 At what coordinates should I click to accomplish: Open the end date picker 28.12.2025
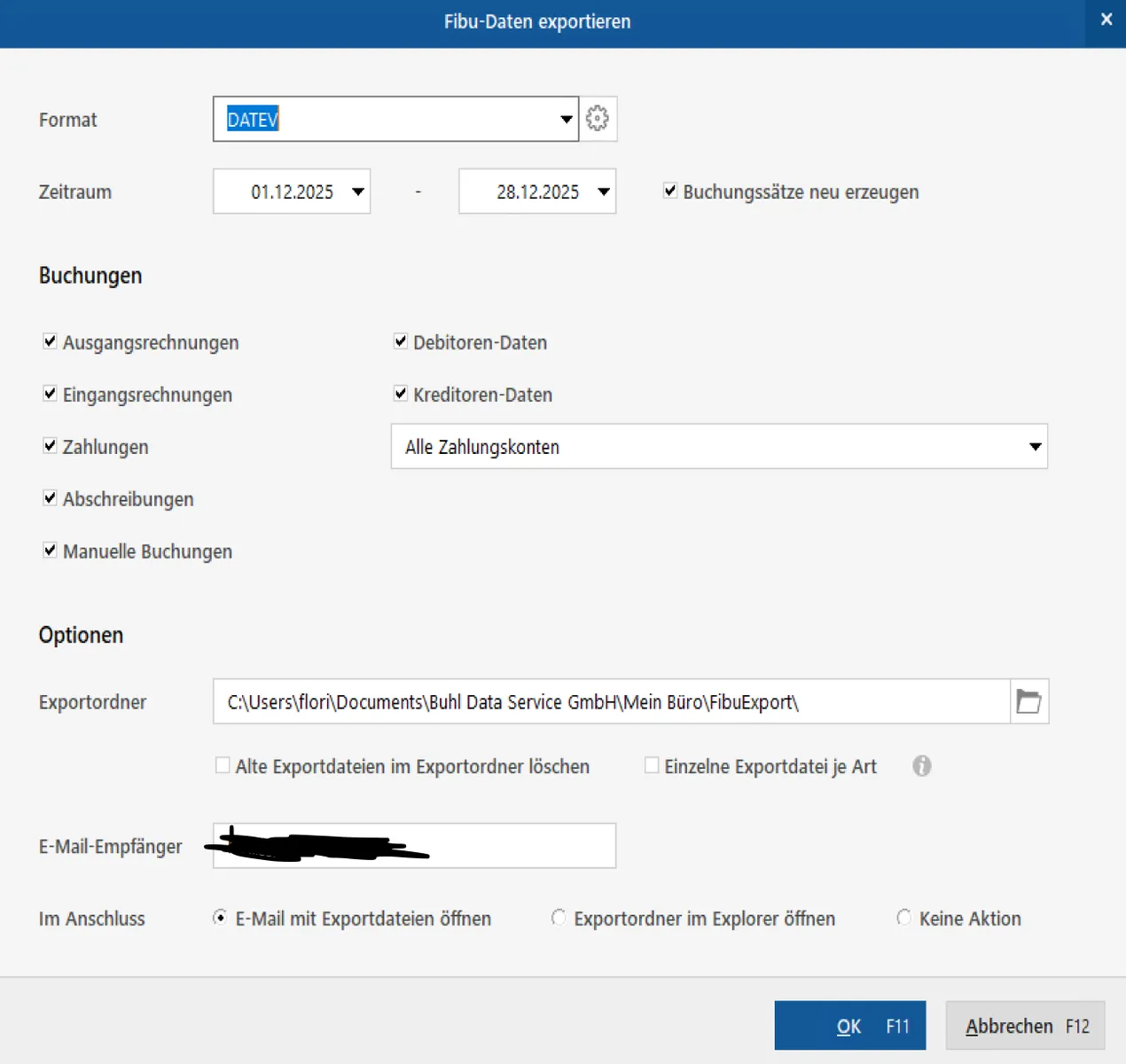tap(603, 192)
